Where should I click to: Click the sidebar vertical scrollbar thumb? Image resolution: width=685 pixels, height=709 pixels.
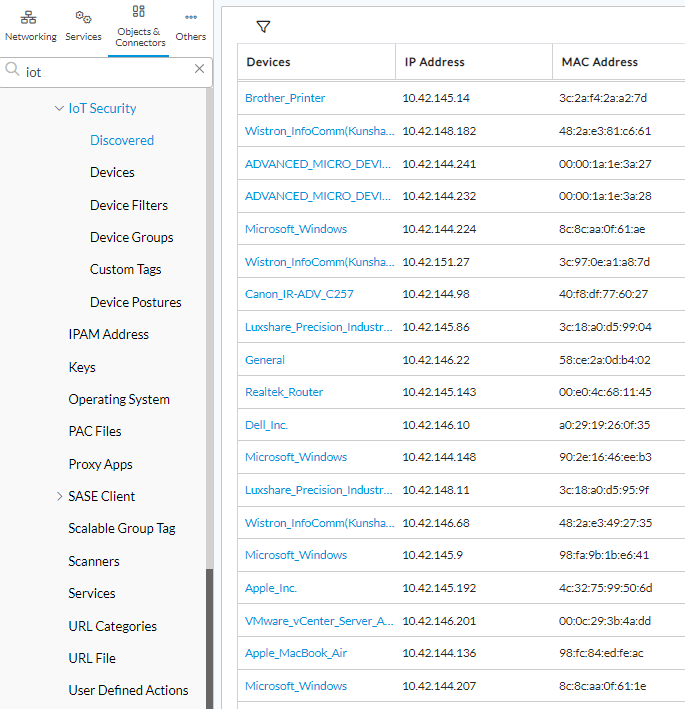pos(209,638)
